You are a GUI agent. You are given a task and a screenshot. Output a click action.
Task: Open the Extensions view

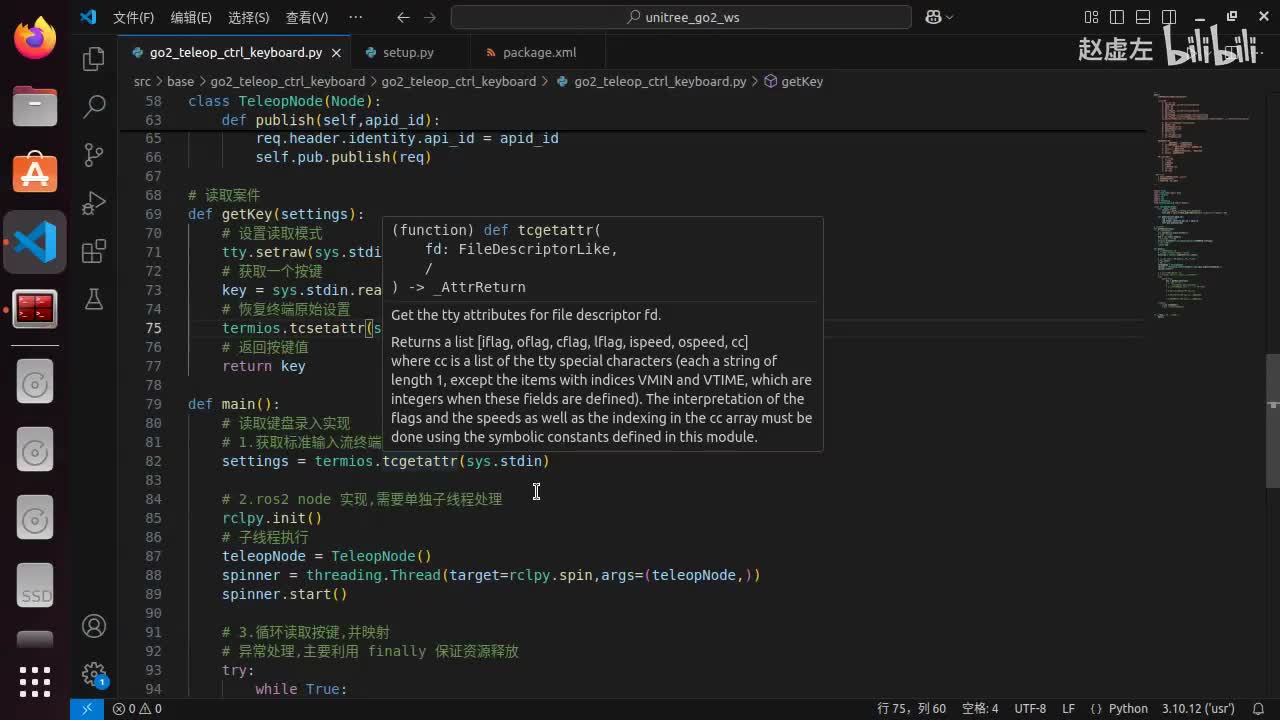click(94, 250)
